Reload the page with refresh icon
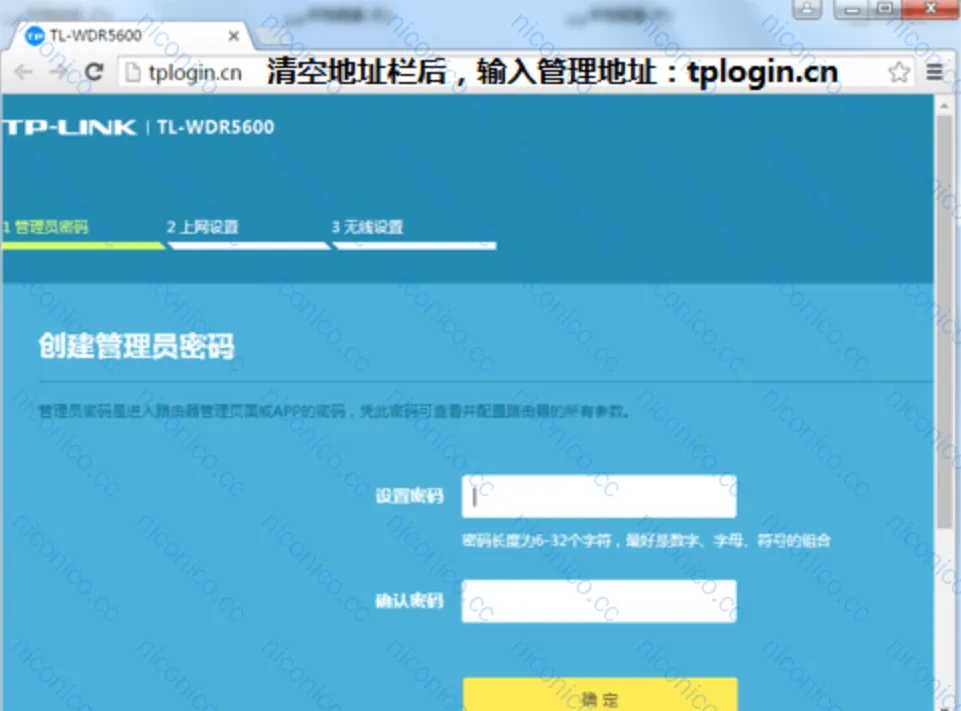 tap(94, 72)
